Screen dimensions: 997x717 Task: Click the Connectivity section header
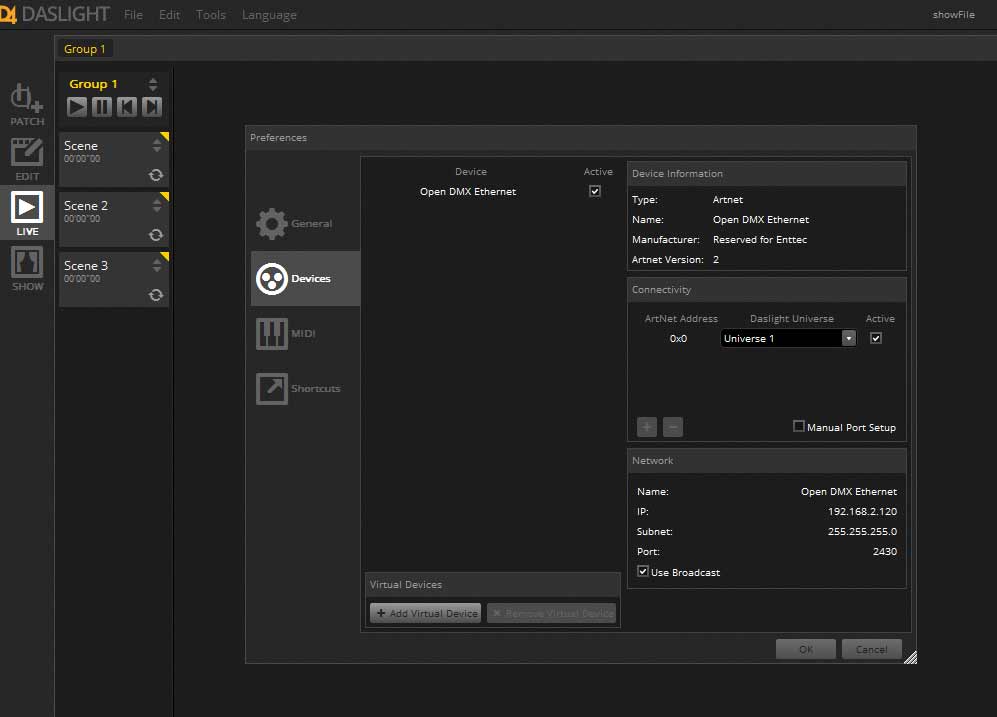click(x=767, y=290)
